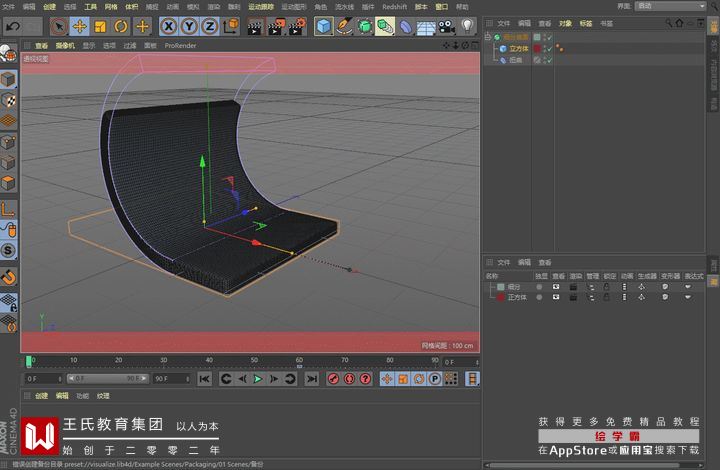The width and height of the screenshot is (720, 470).
Task: Open the 摄像机 viewport menu
Action: 65,45
